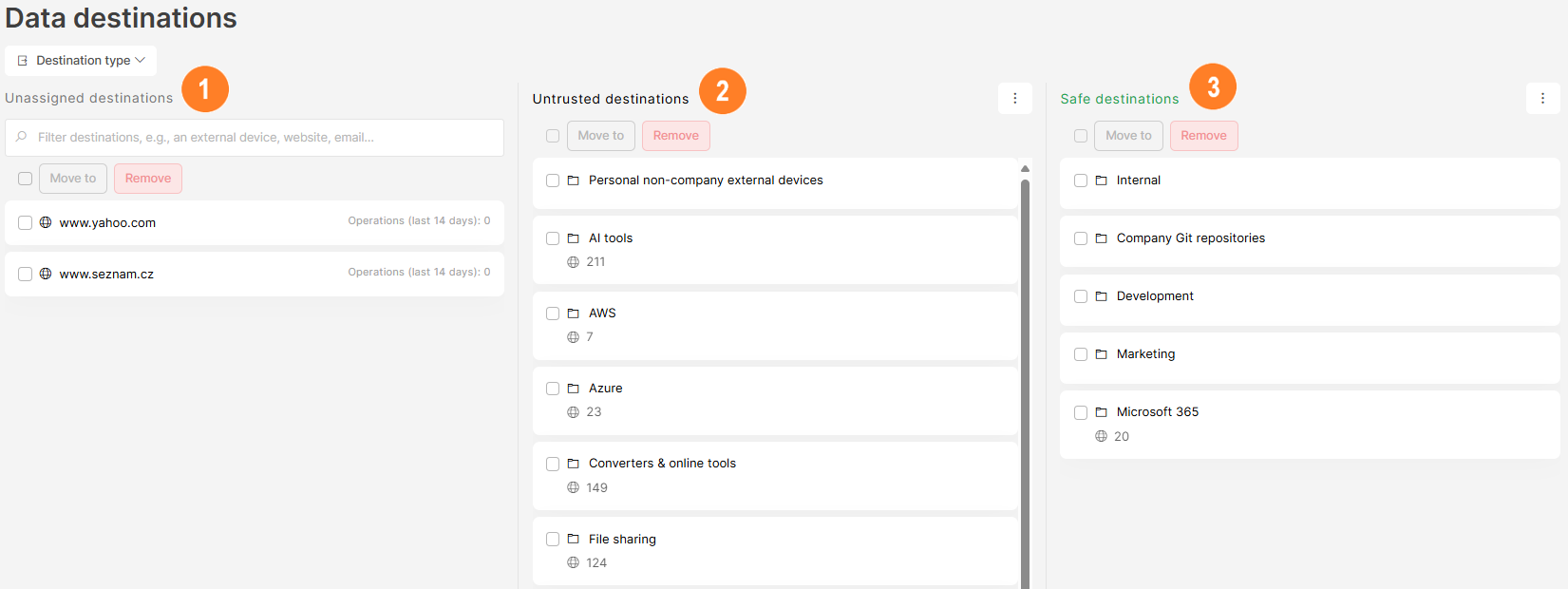This screenshot has width=1568, height=589.
Task: Open Move to menu in Safe destinations
Action: (x=1128, y=136)
